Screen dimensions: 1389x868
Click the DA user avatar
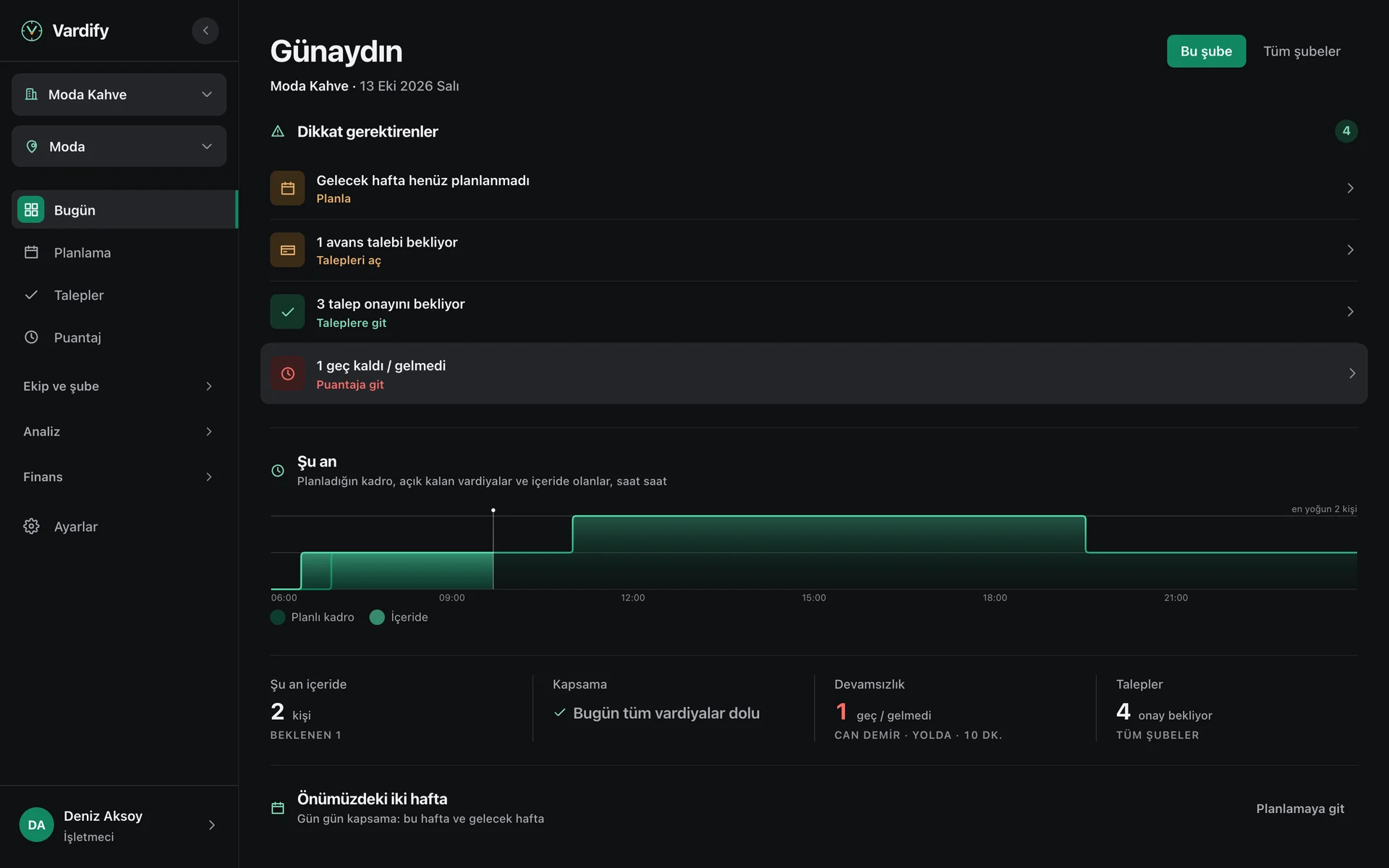coord(36,825)
